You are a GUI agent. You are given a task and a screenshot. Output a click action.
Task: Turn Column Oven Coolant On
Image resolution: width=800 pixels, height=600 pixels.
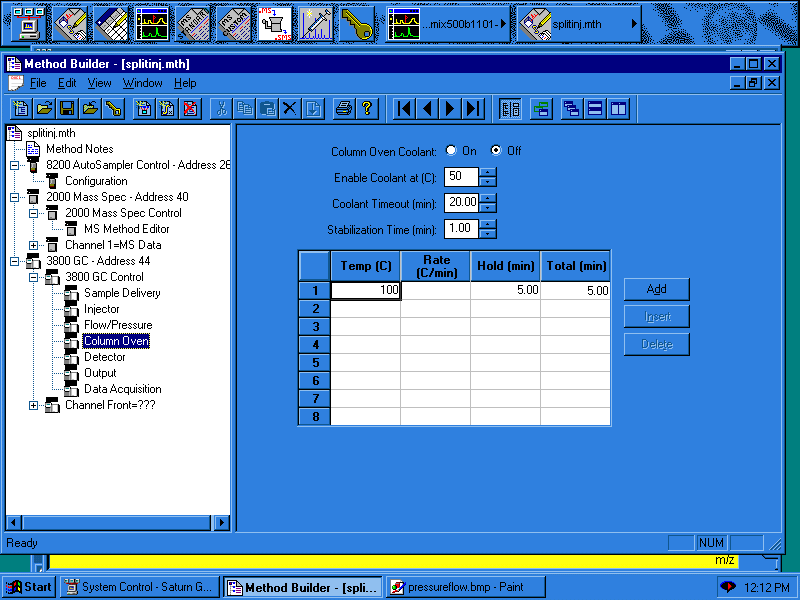[x=451, y=151]
